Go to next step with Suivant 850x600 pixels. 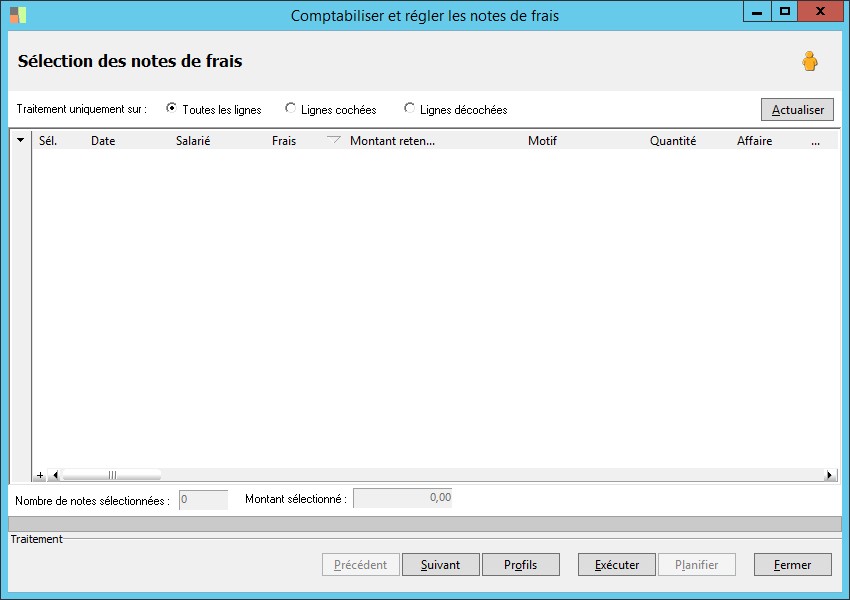click(441, 565)
